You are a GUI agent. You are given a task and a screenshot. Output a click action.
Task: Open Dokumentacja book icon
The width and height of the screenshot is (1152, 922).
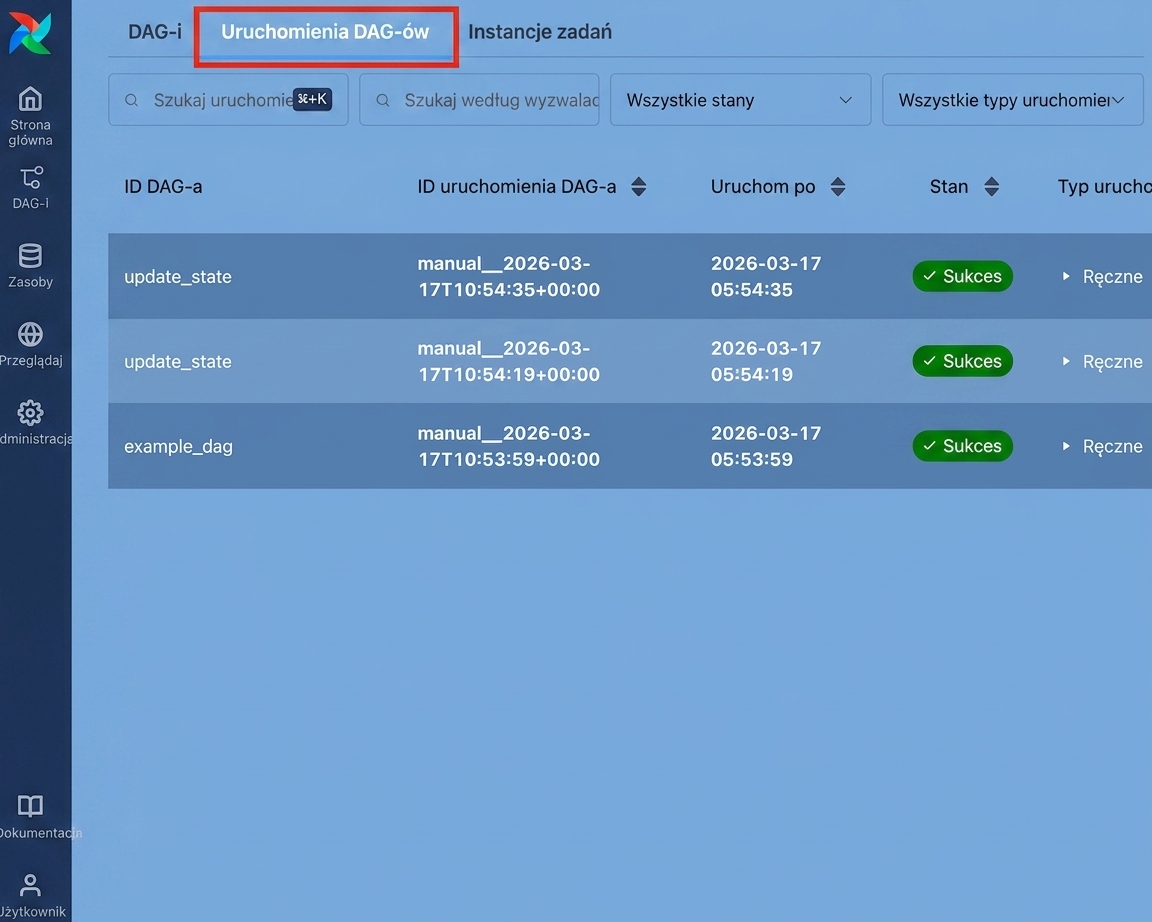(30, 806)
